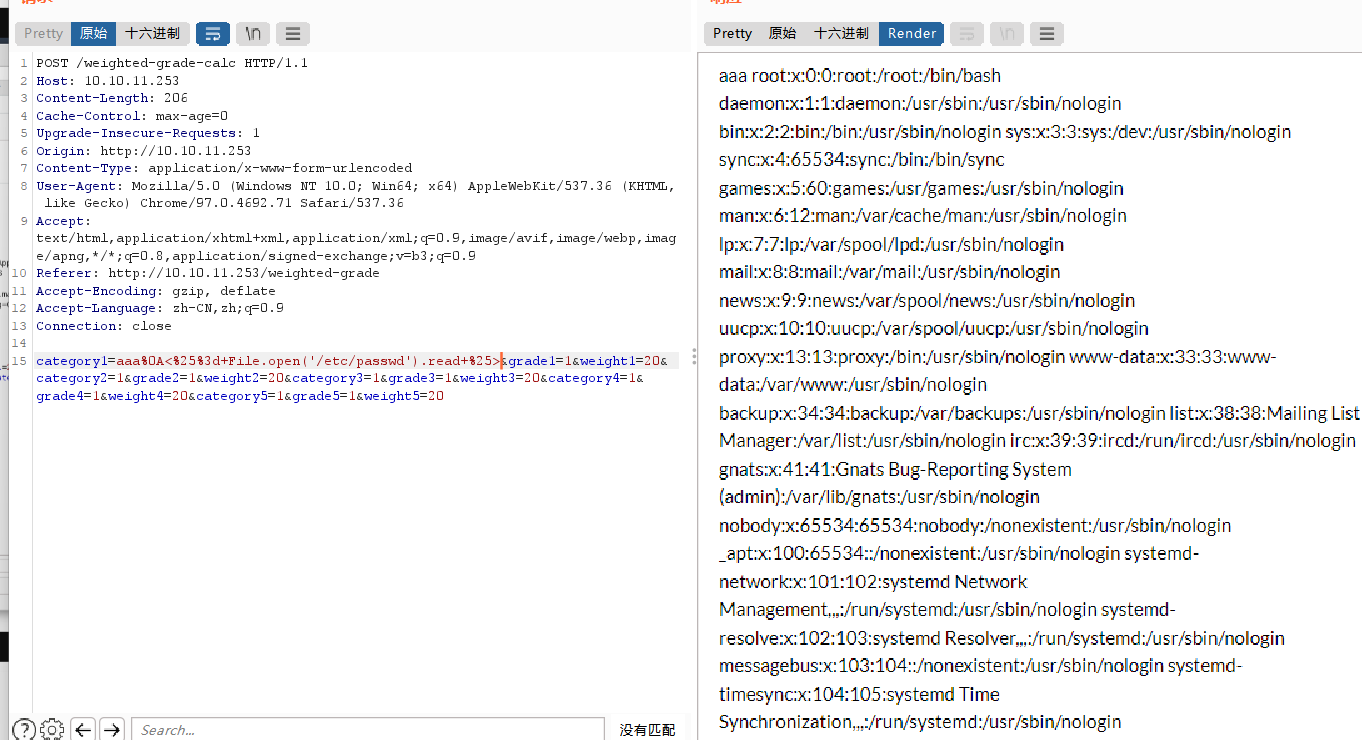The height and width of the screenshot is (740, 1362).
Task: Click the news:x:9:9 response line
Action: (x=927, y=300)
